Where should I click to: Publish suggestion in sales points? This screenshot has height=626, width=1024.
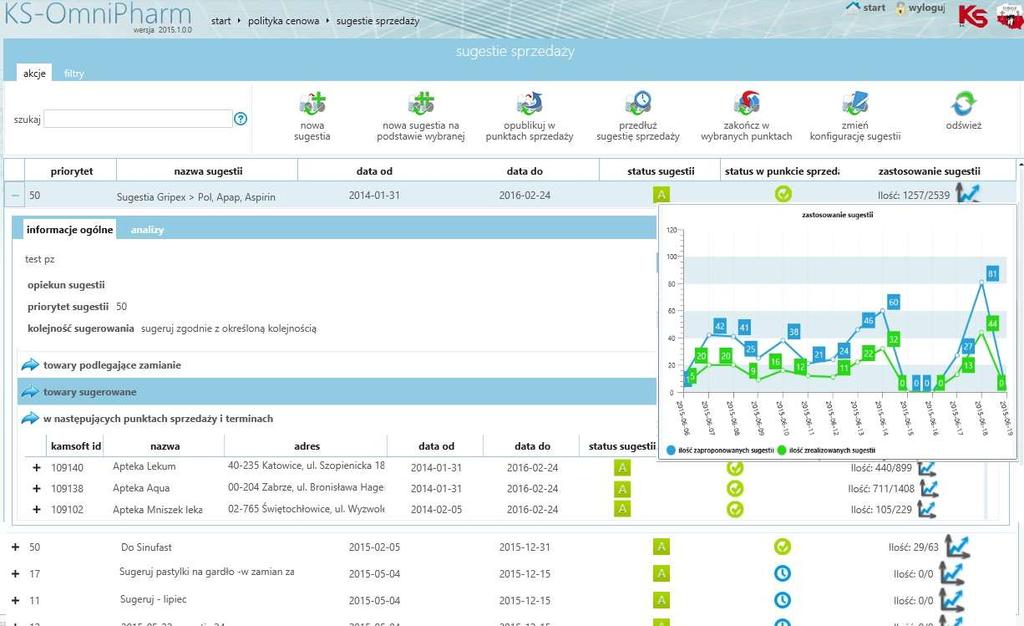point(530,103)
